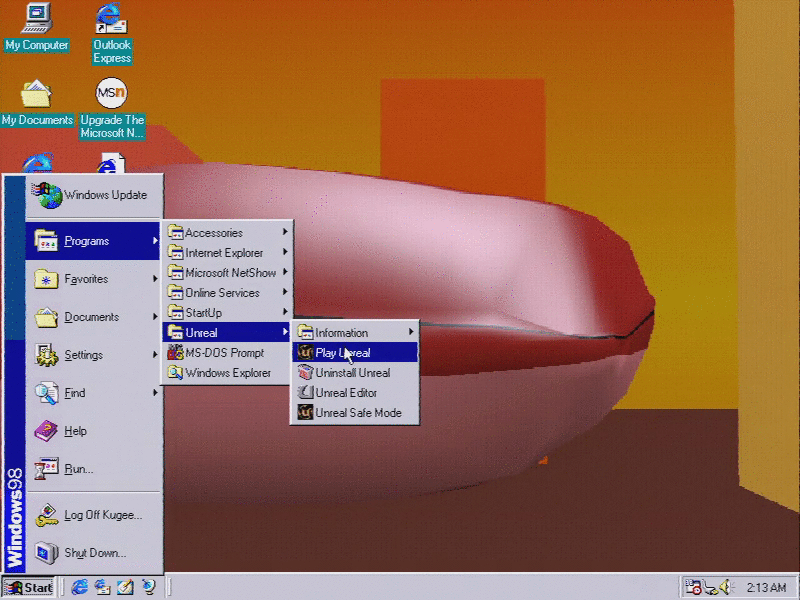
Task: Launch Windows Update from the Start menu
Action: (x=94, y=195)
